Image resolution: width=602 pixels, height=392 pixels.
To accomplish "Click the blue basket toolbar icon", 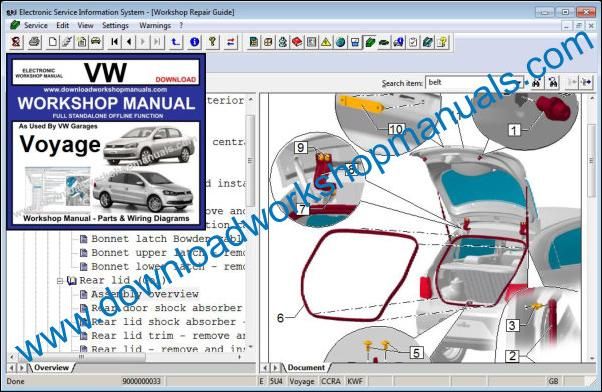I will pyautogui.click(x=355, y=42).
